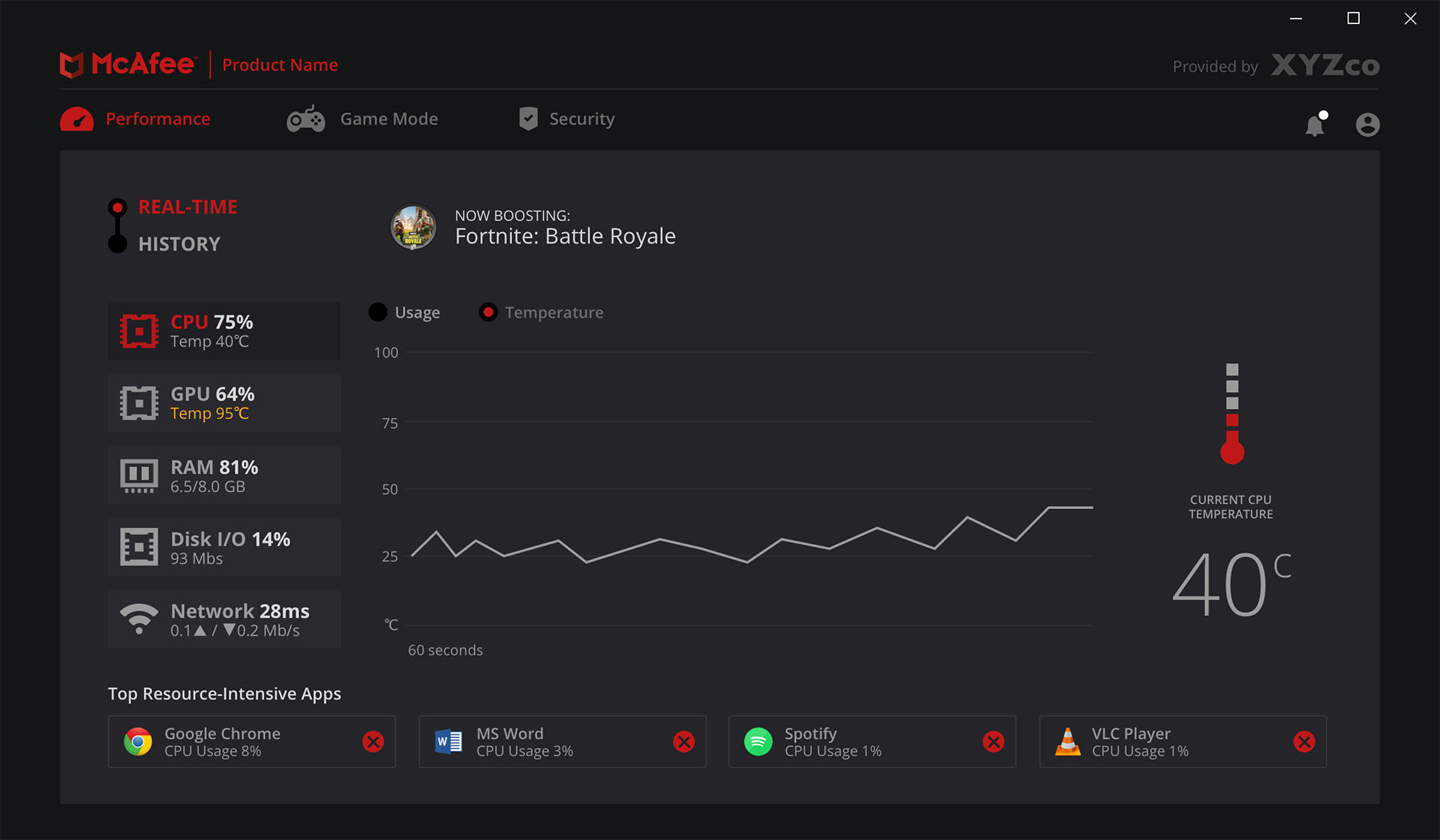The width and height of the screenshot is (1440, 840).
Task: Select the GPU 64% metric card
Action: click(x=224, y=403)
